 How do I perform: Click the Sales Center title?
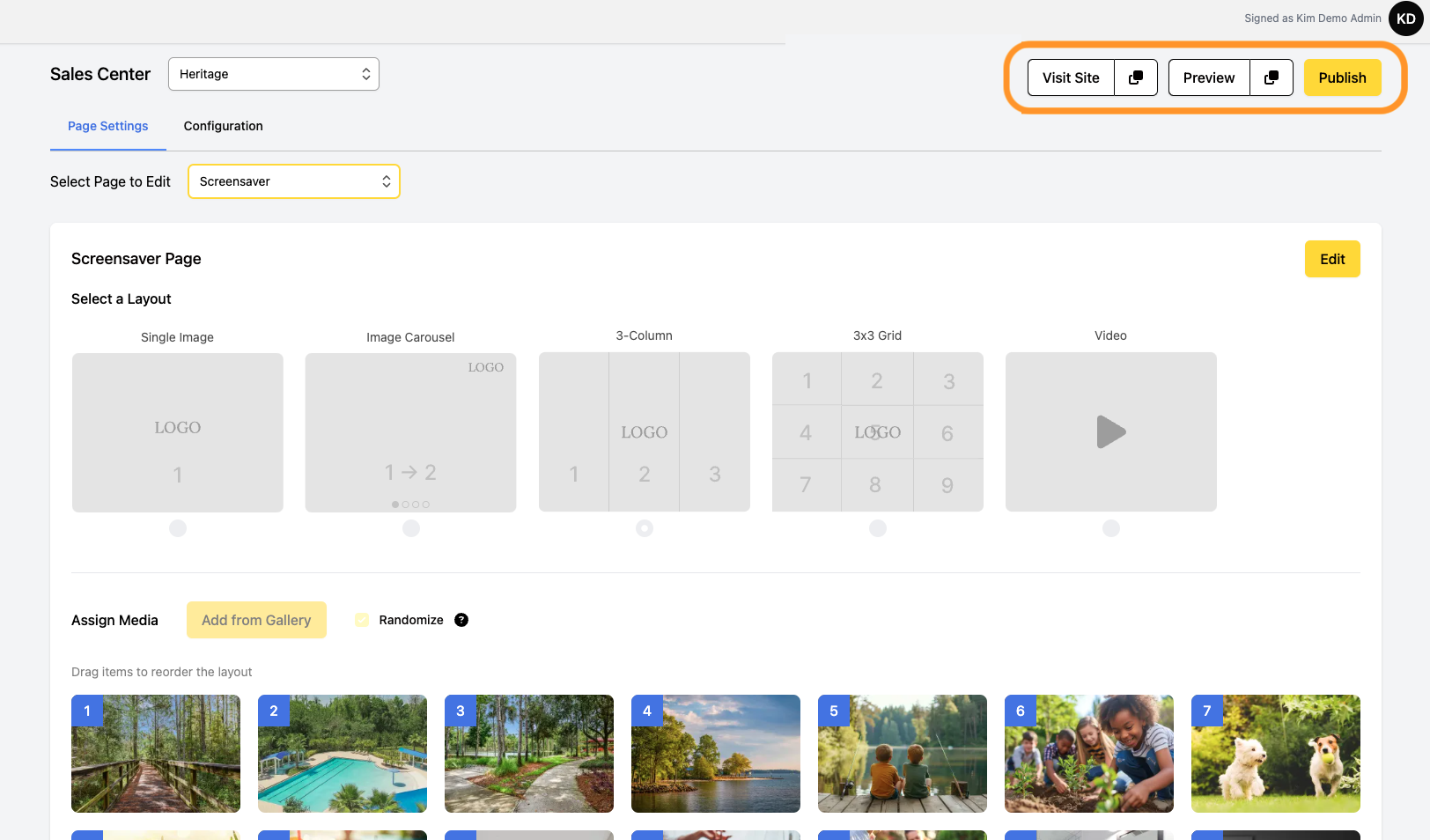point(100,74)
